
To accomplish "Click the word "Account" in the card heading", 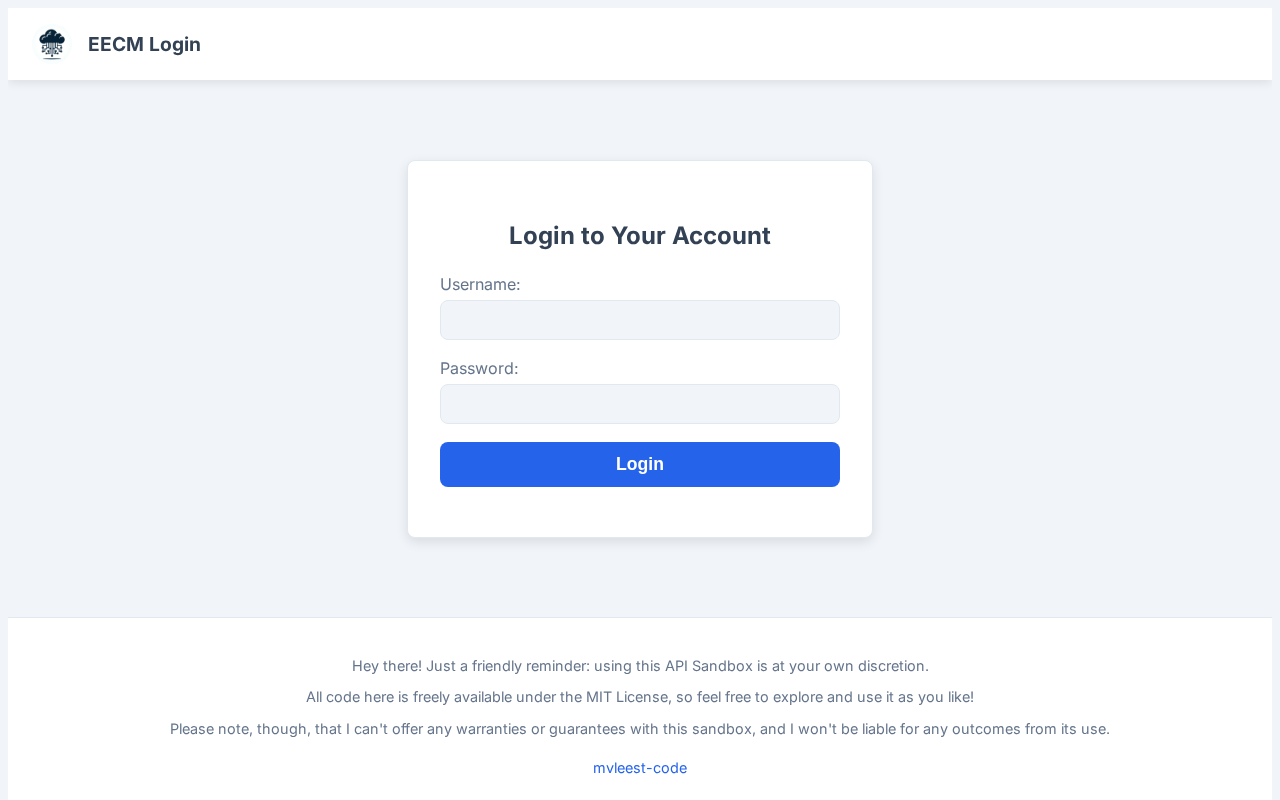I will tap(721, 236).
